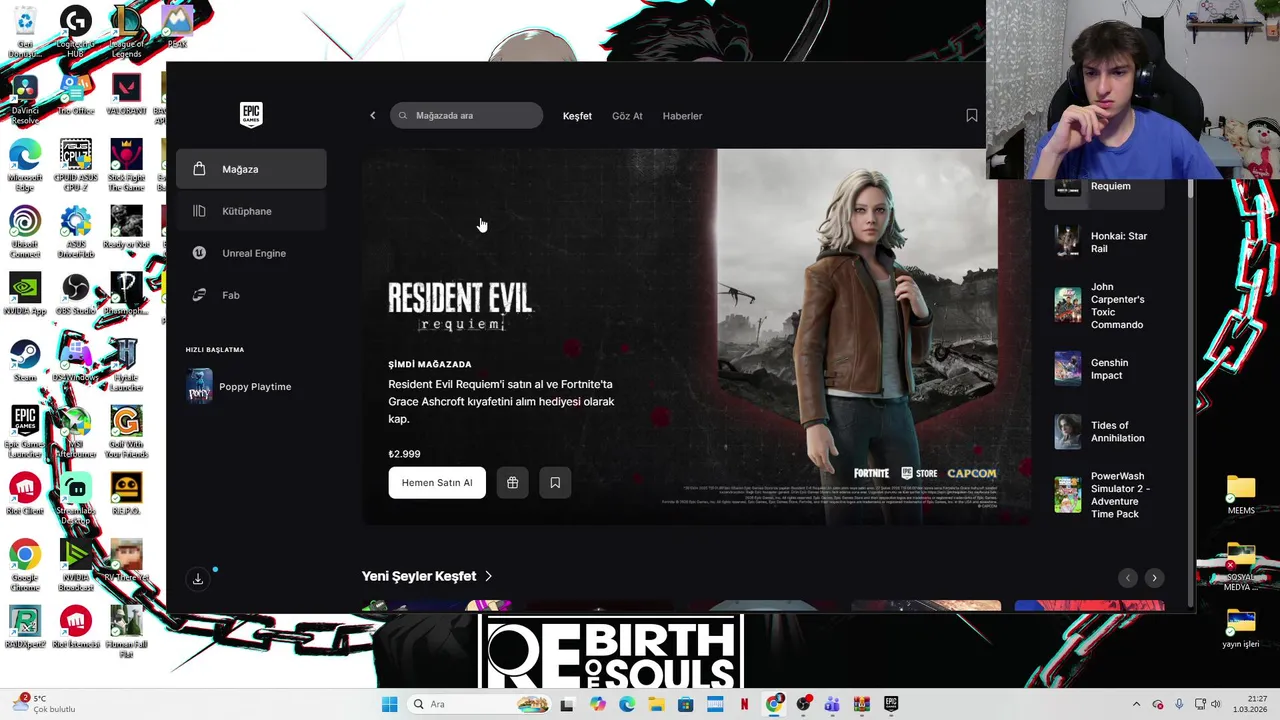Open League of Legends desktop icon
Viewport: 1280px width, 720px height.
coord(126,32)
